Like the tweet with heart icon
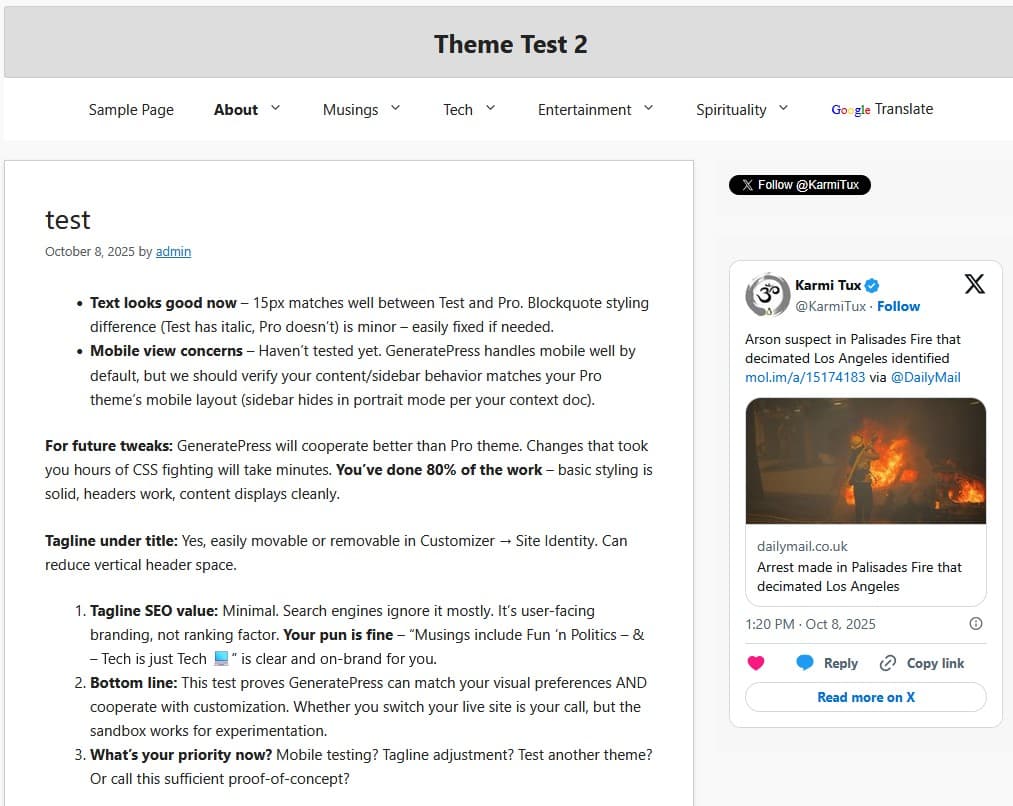 point(756,663)
